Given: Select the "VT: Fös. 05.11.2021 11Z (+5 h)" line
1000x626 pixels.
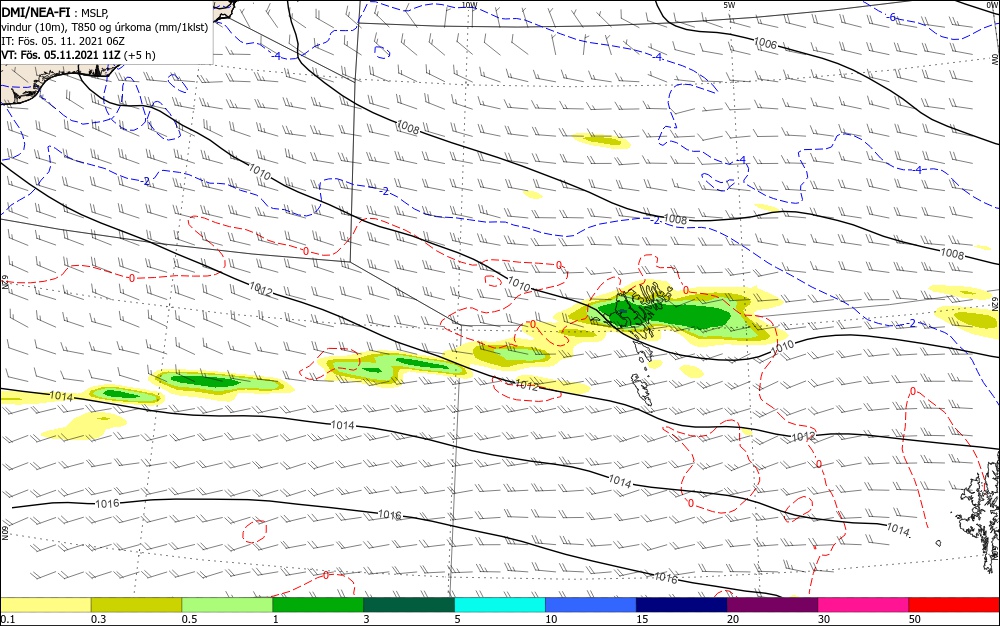Looking at the screenshot, I should pos(78,55).
